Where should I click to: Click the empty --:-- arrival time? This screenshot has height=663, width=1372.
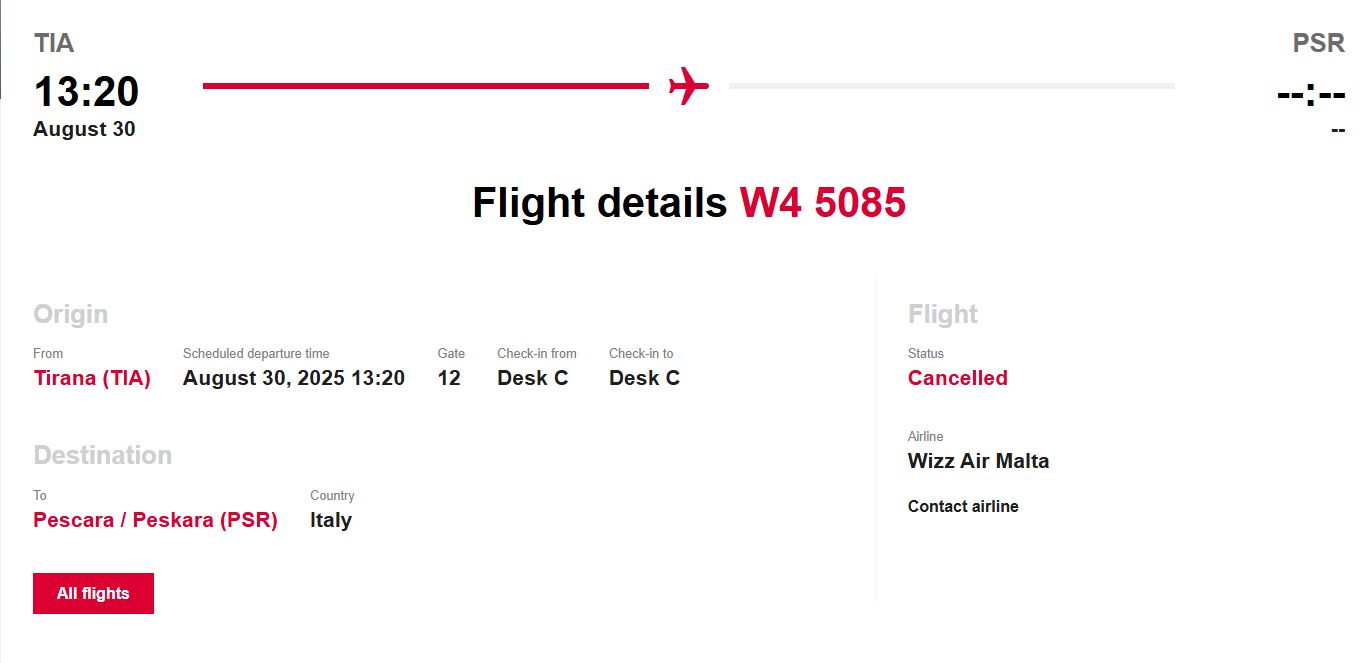point(1311,95)
